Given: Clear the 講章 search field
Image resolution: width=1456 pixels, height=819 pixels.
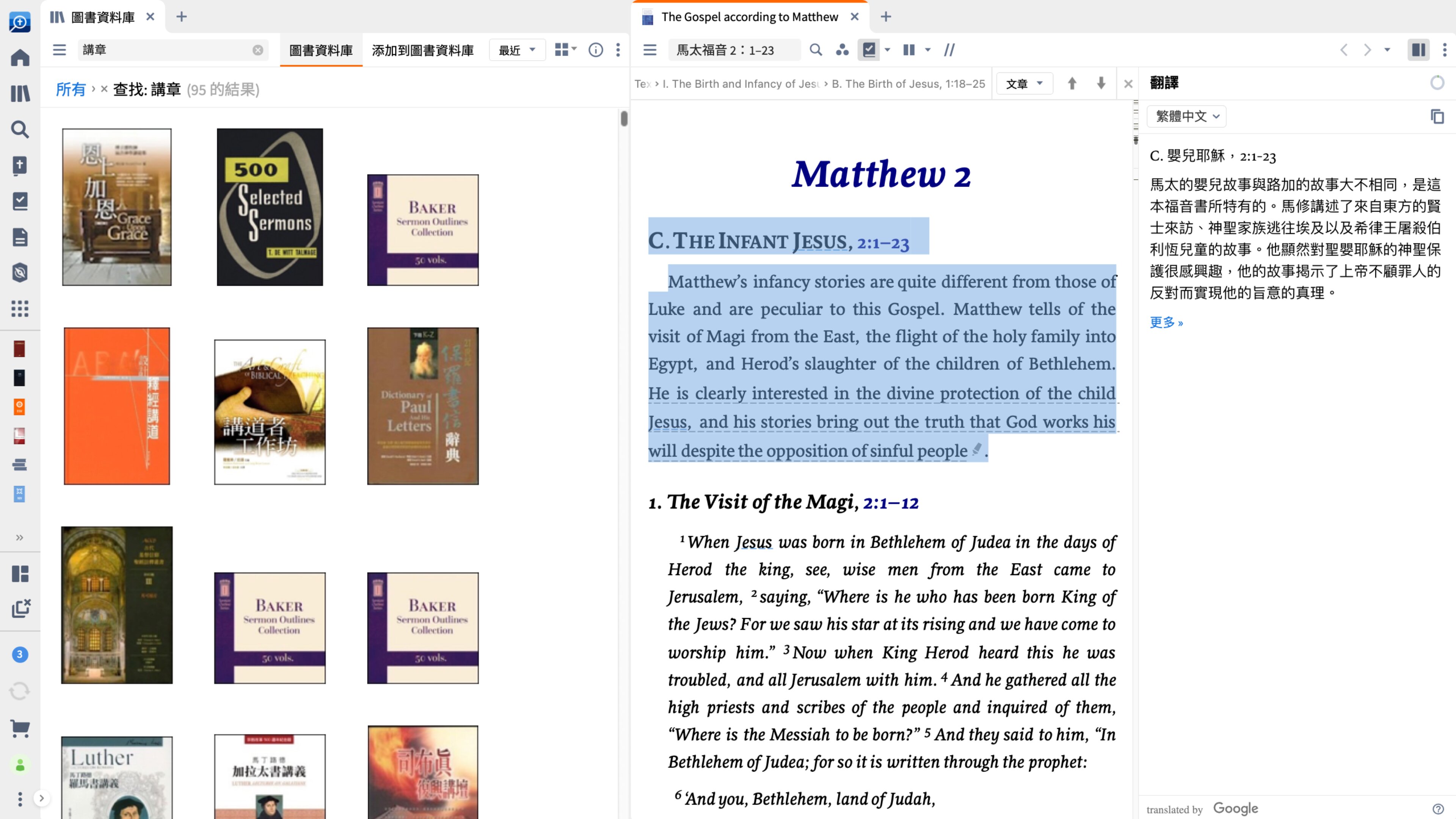Looking at the screenshot, I should coord(258,50).
